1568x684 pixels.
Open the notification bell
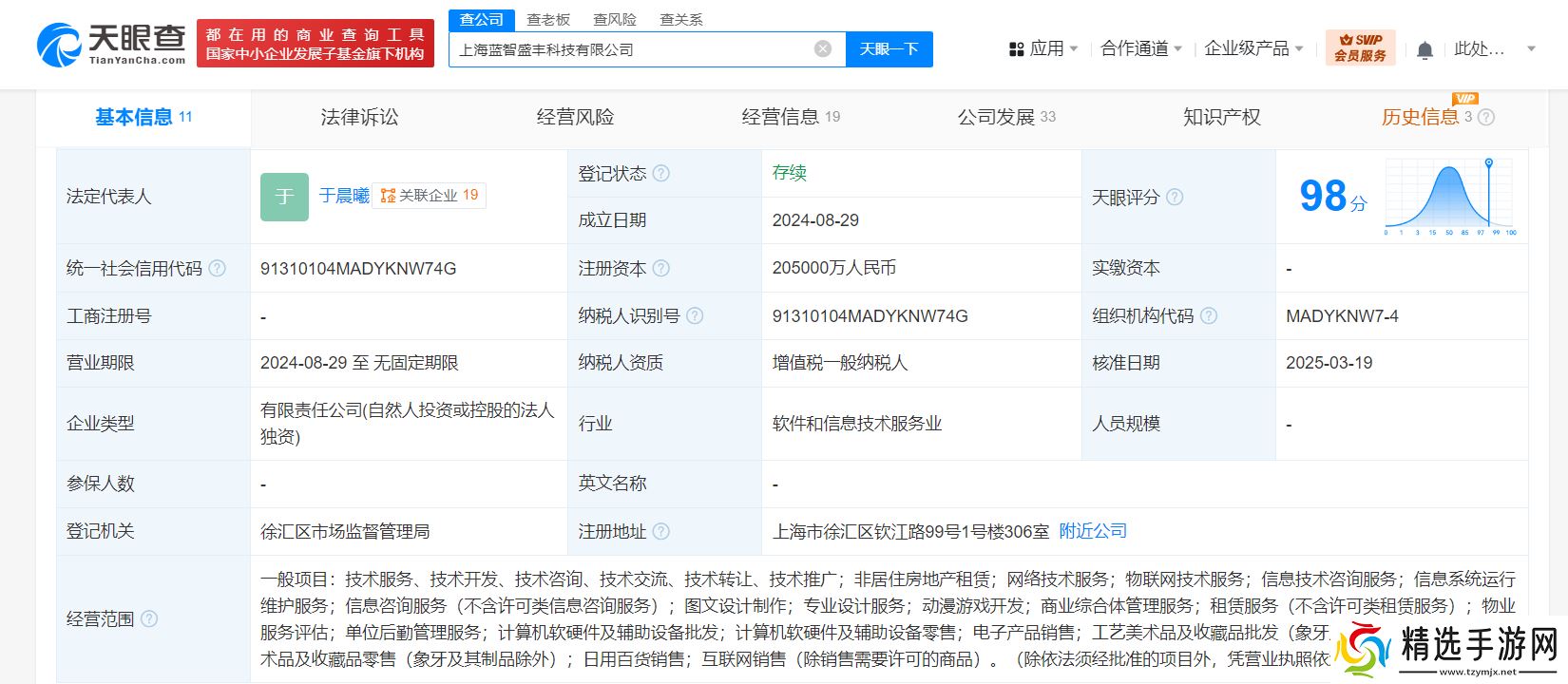1424,50
